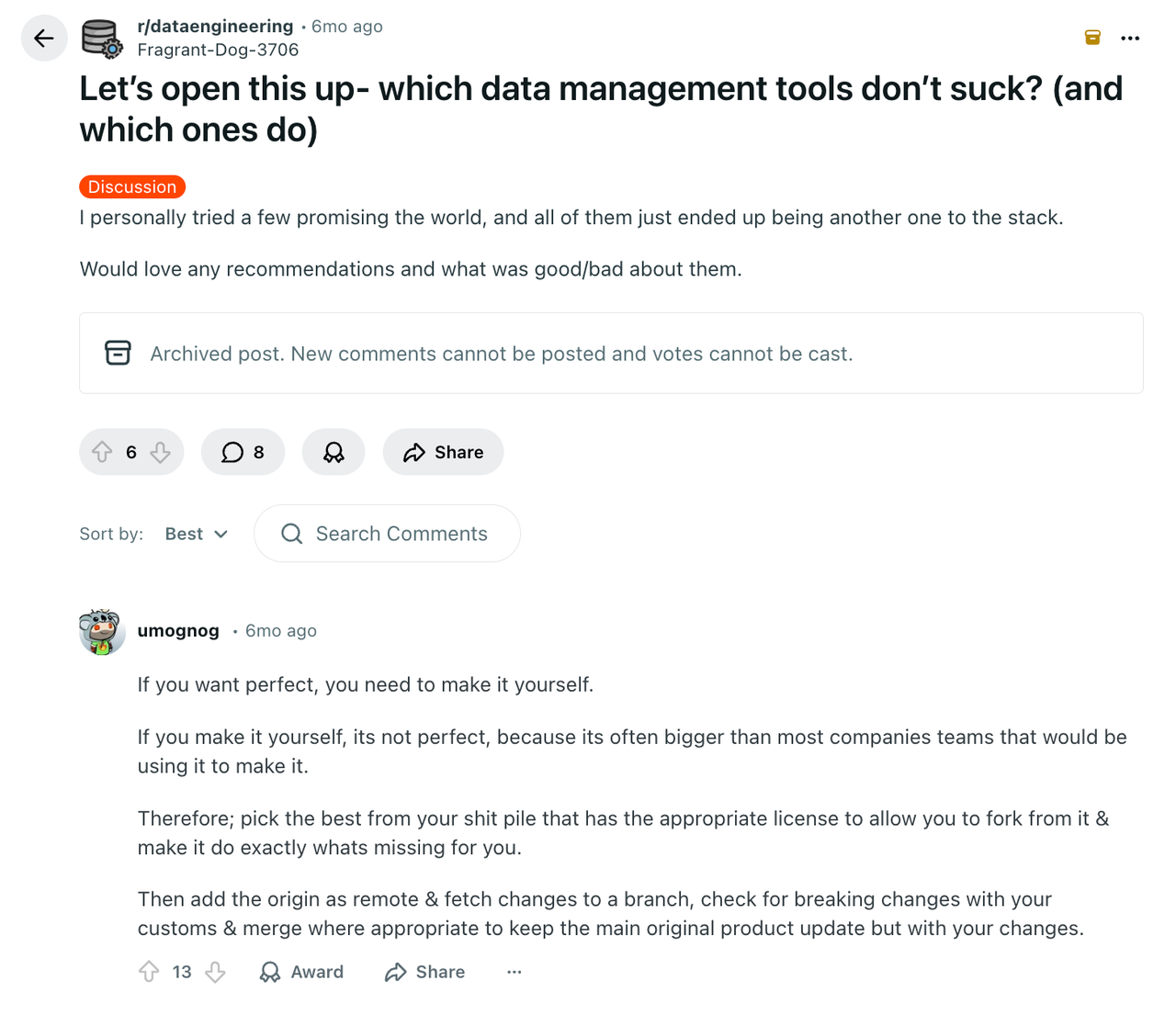Image resolution: width=1176 pixels, height=1015 pixels.
Task: Open the post overflow menu with three dots
Action: click(1130, 38)
